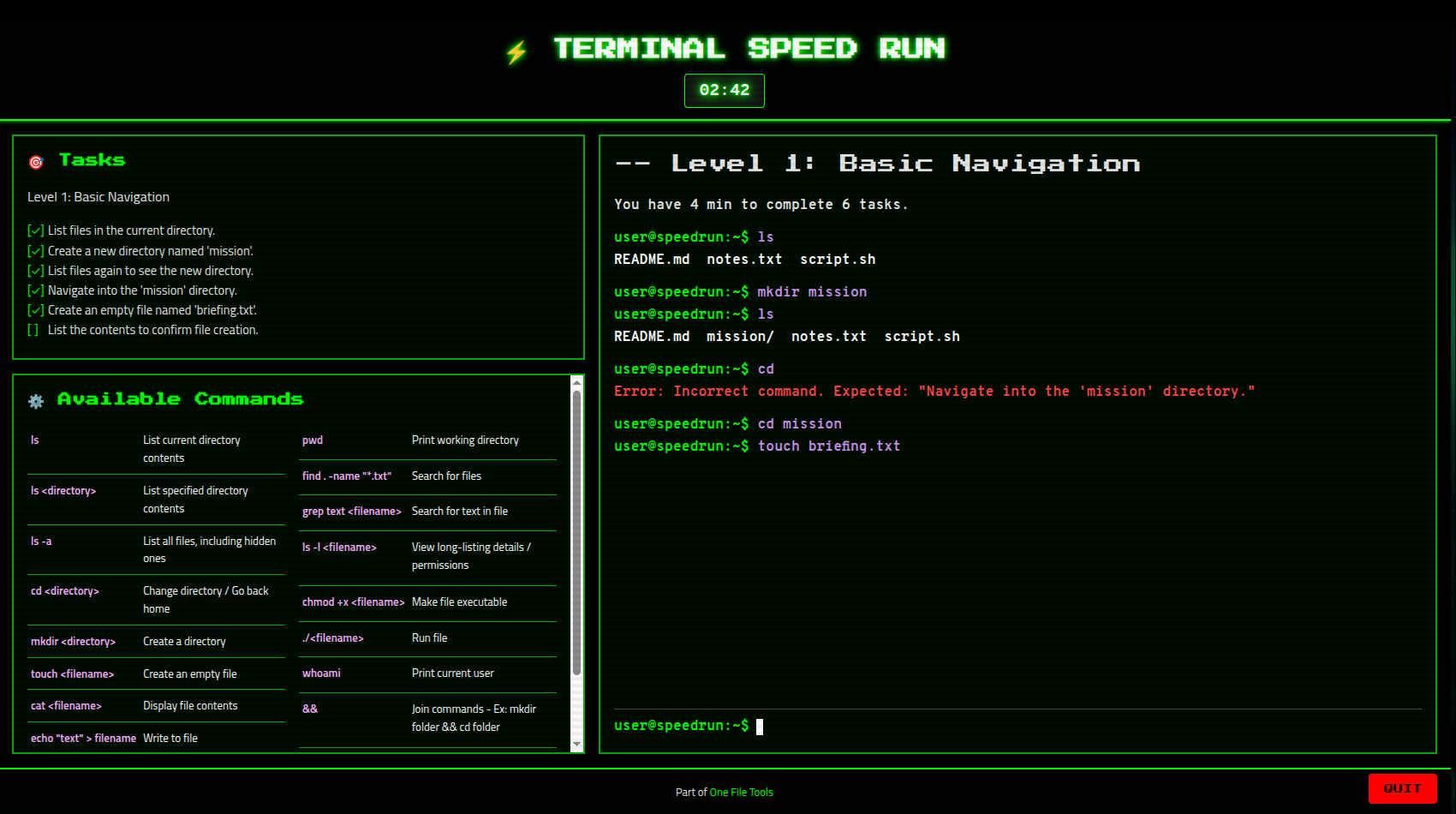Click the 'chmod +x <filename>' command
1456x814 pixels.
pyautogui.click(x=354, y=602)
